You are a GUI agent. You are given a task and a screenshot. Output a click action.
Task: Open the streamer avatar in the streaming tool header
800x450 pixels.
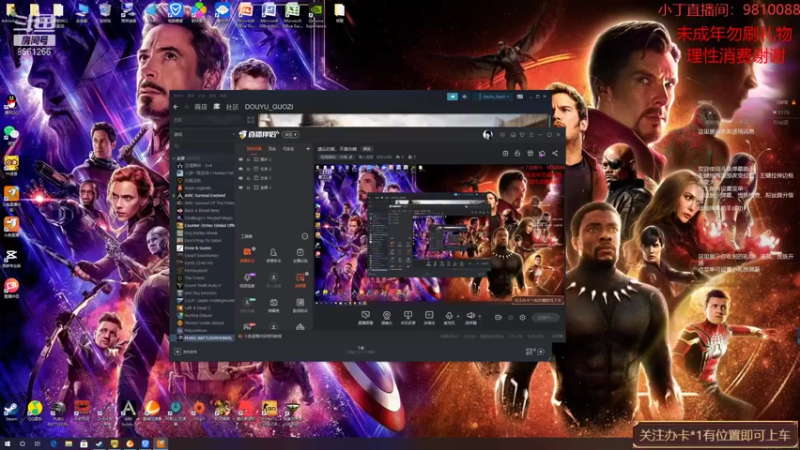tap(487, 134)
